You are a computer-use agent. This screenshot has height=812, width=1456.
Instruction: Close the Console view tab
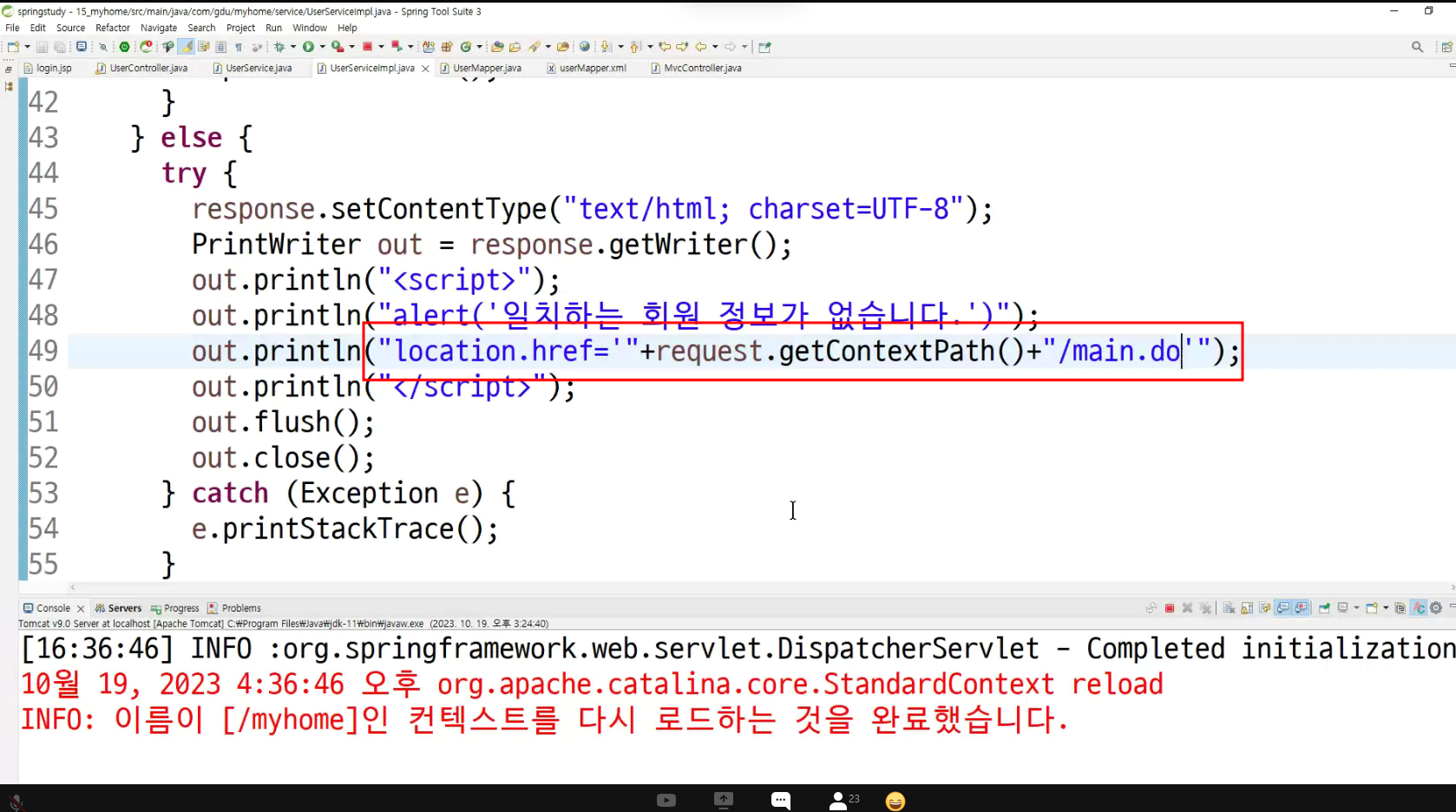pos(81,609)
